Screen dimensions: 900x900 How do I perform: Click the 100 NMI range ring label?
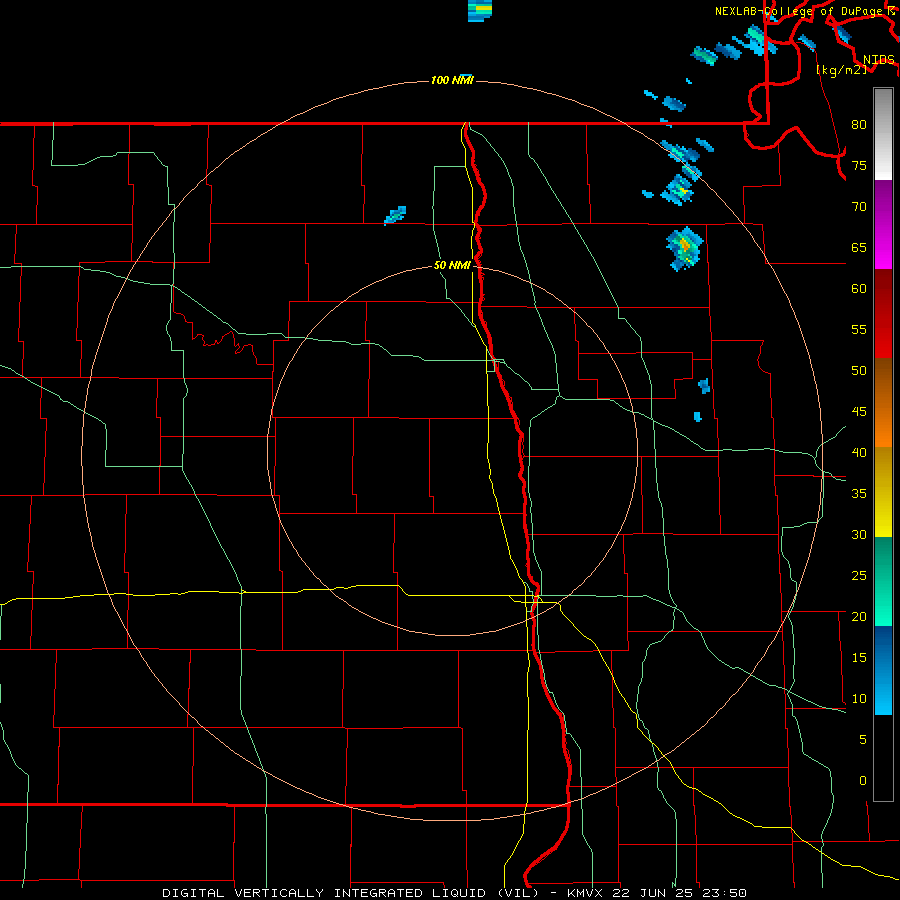coord(452,80)
